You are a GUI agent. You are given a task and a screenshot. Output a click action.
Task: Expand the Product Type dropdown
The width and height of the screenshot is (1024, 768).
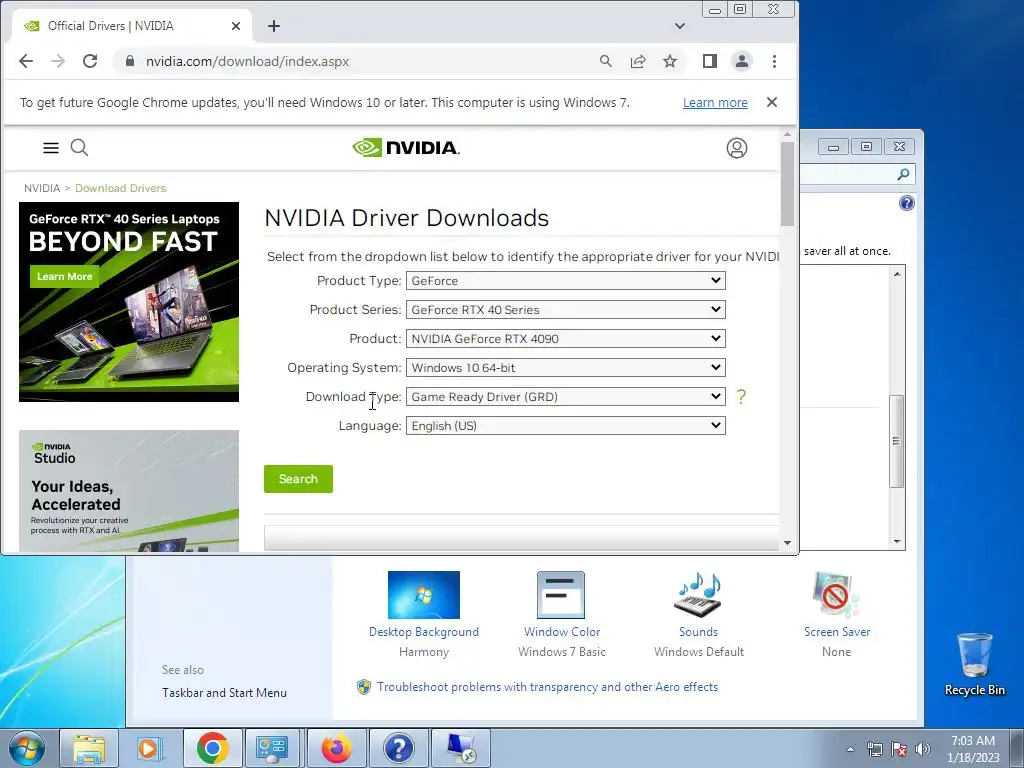(x=566, y=281)
